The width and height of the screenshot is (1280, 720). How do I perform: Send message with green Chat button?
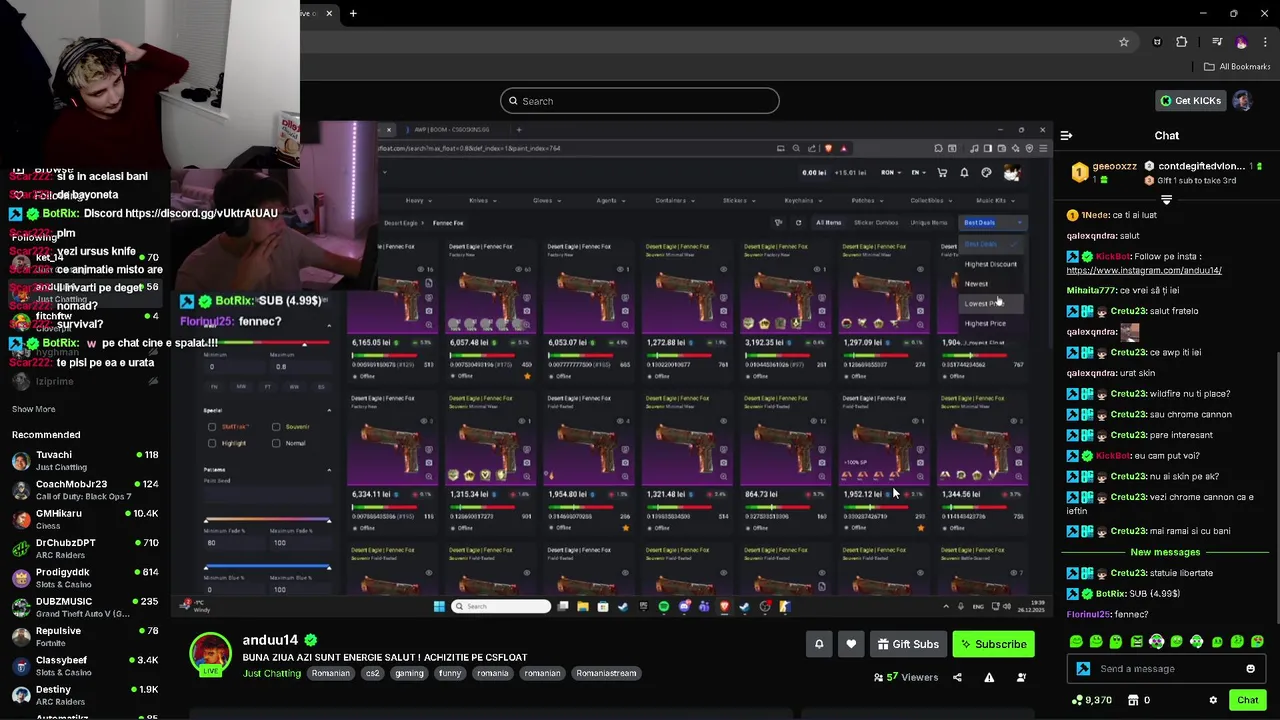[1247, 700]
